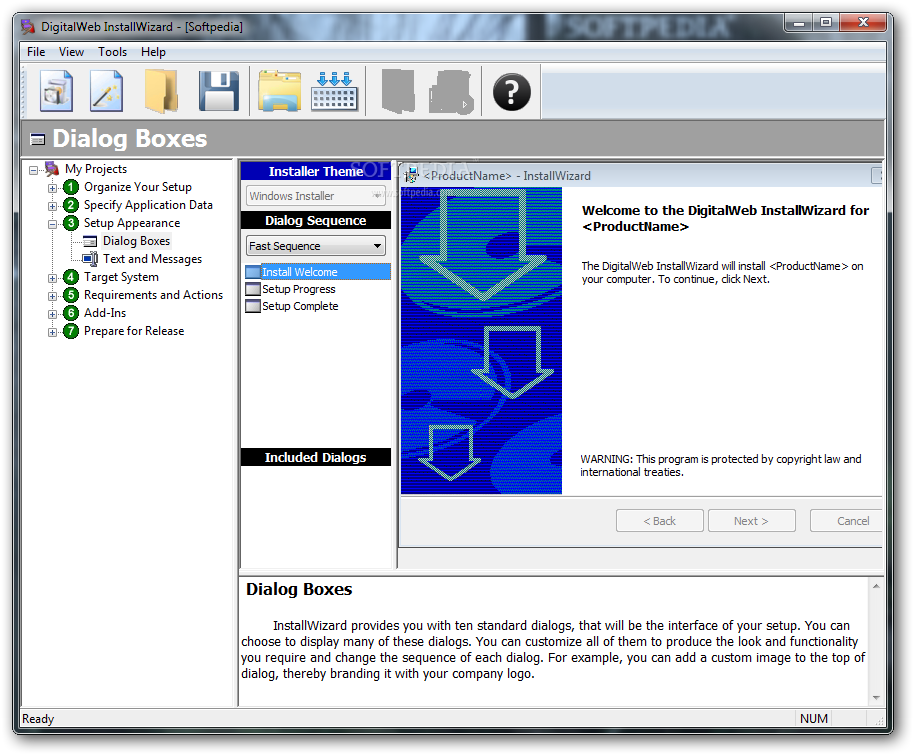Expand Specify Application Data node
This screenshot has width=914, height=755.
tap(52, 206)
